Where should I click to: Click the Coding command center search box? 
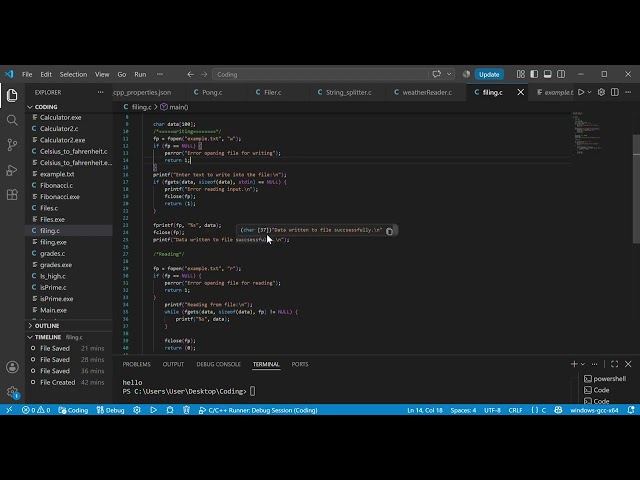[320, 74]
